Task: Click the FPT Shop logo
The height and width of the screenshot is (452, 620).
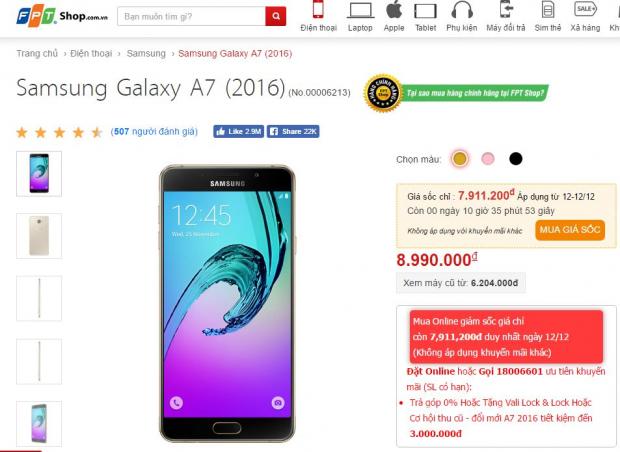Action: click(62, 16)
